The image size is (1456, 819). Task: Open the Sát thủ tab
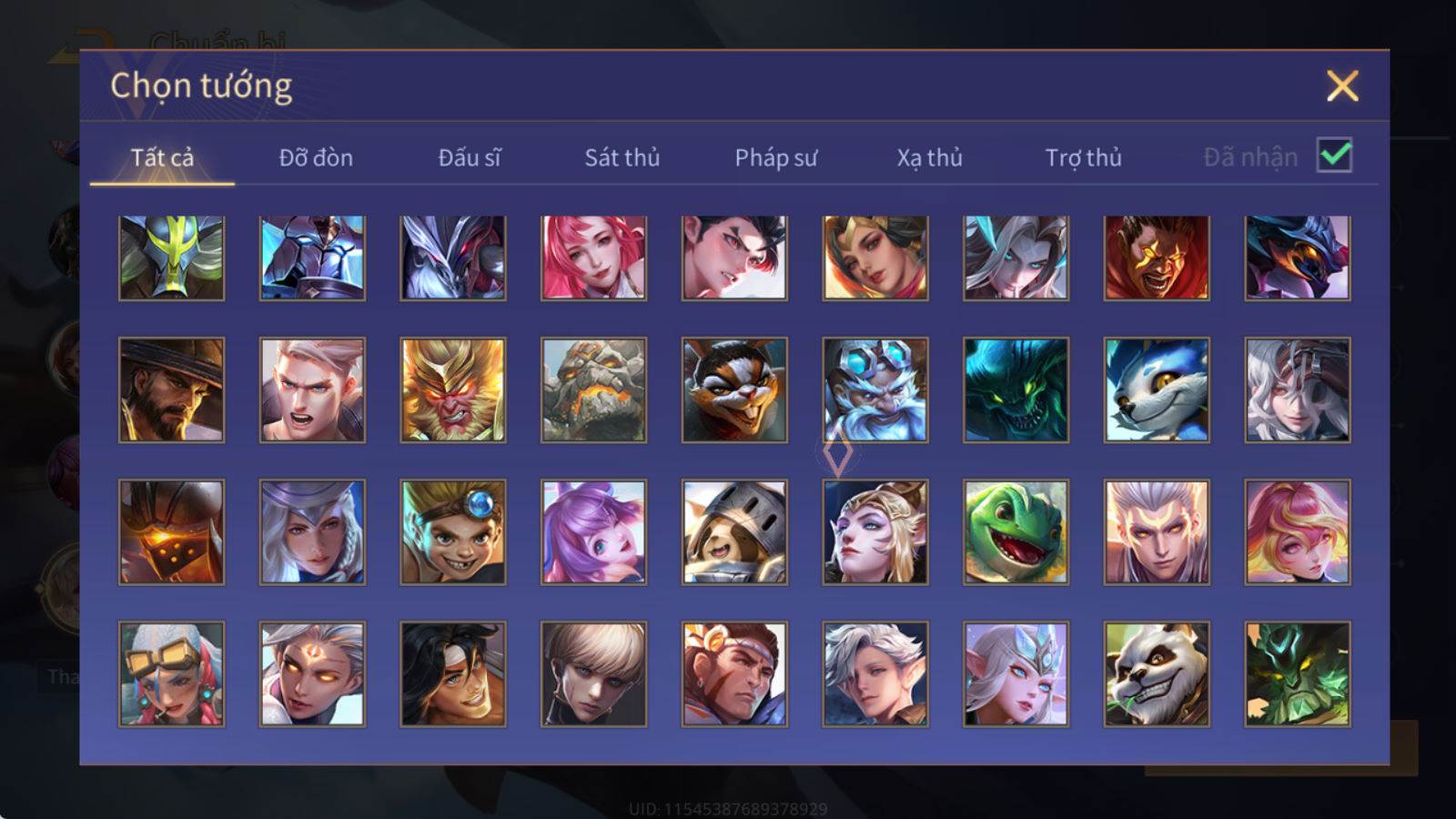click(622, 157)
